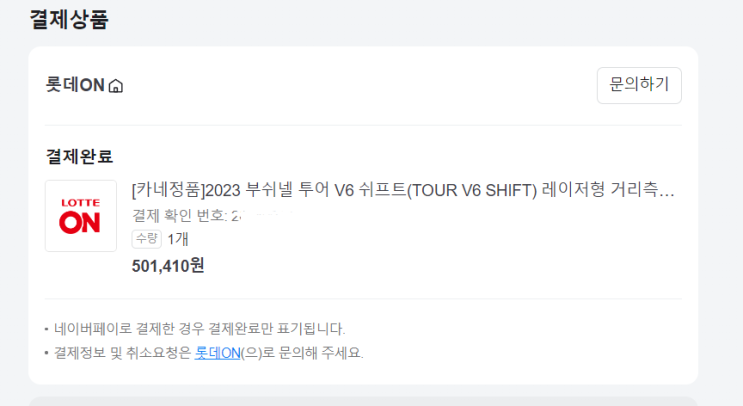The height and width of the screenshot is (406, 743).
Task: Open the LOTTE ON product thumbnail
Action: (81, 216)
